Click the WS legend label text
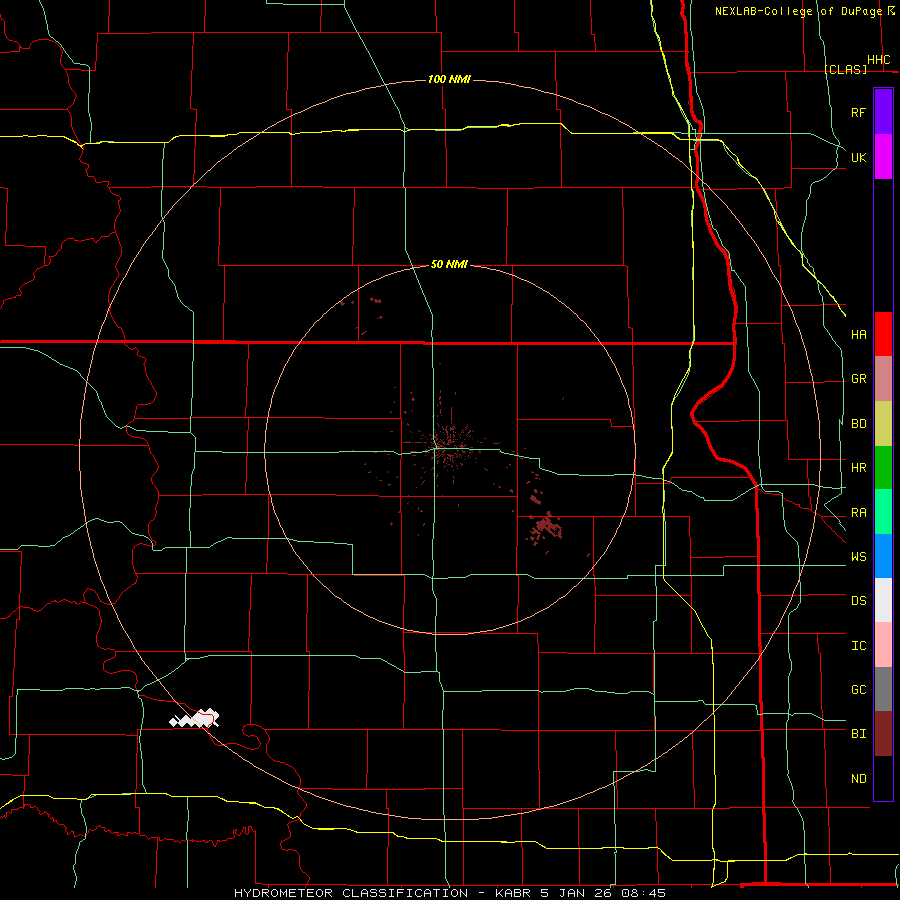 [858, 557]
